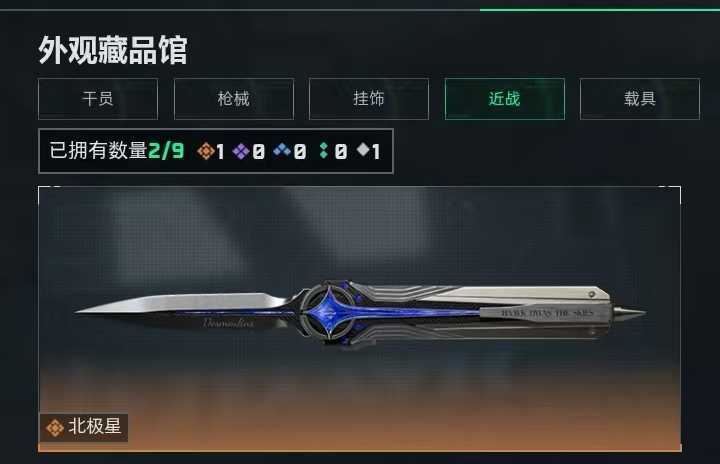Image resolution: width=720 pixels, height=464 pixels.
Task: Click the blue star gem on knife
Action: click(330, 311)
